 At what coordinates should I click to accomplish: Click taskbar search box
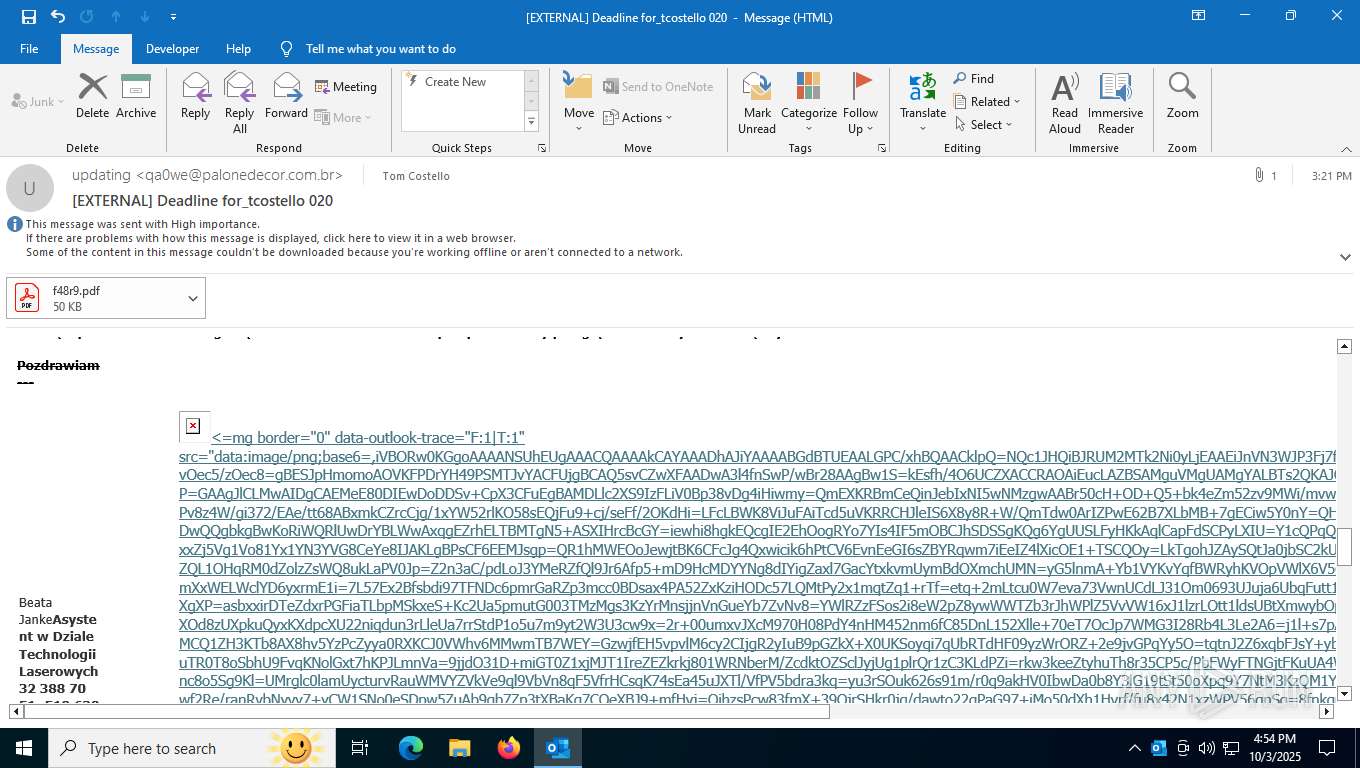192,748
